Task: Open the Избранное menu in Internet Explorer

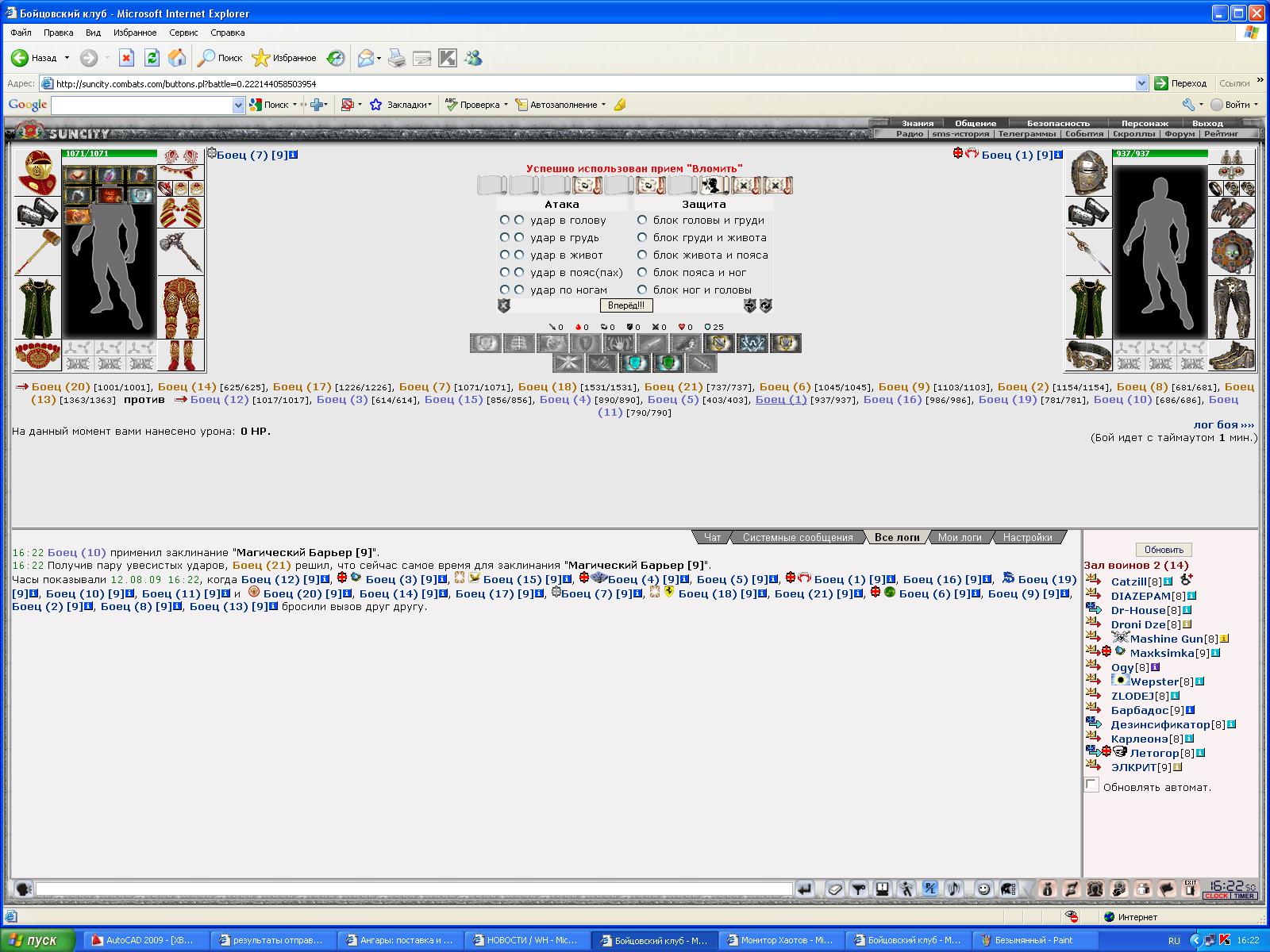Action: [135, 33]
